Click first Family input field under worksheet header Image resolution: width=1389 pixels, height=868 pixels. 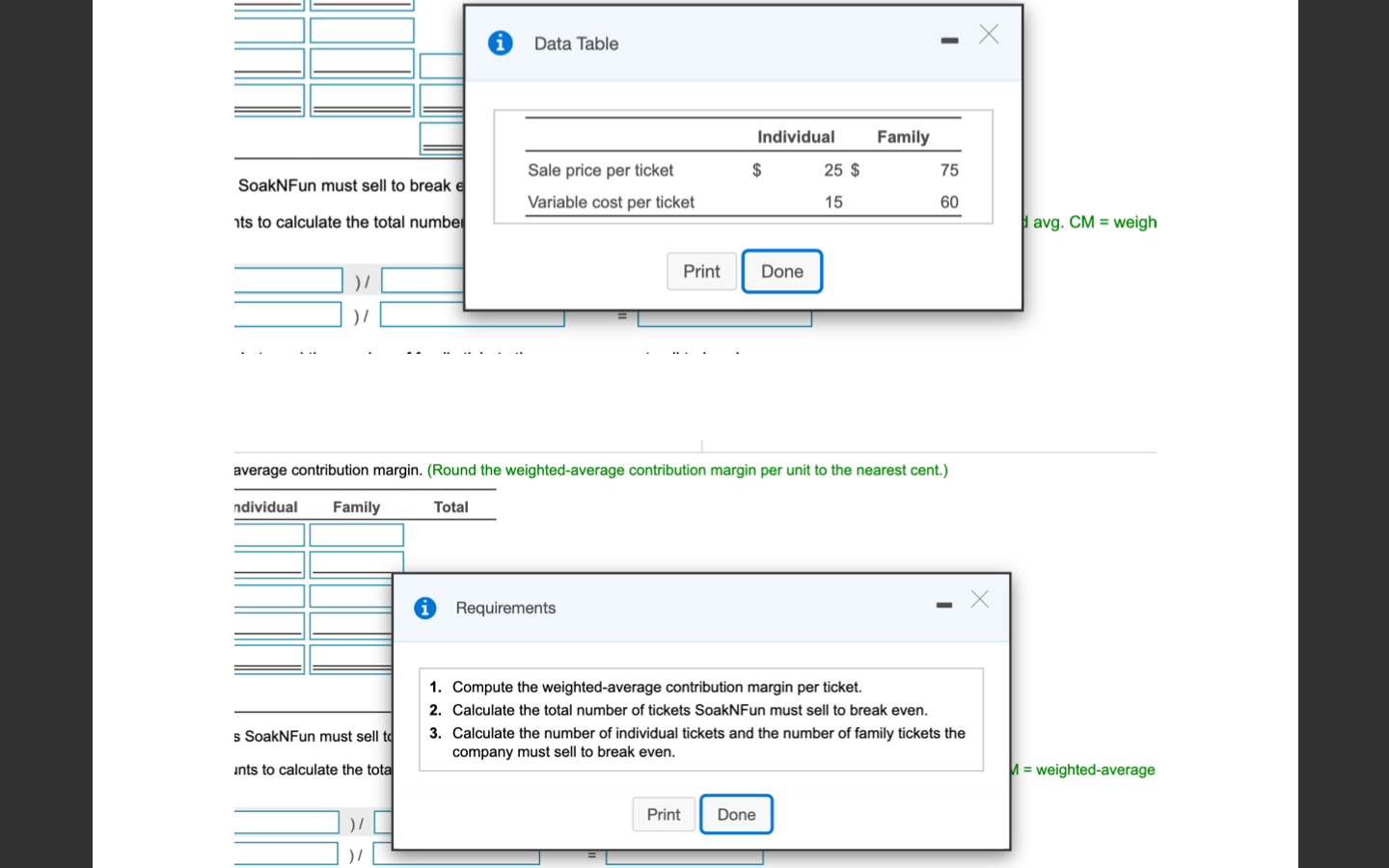point(357,535)
